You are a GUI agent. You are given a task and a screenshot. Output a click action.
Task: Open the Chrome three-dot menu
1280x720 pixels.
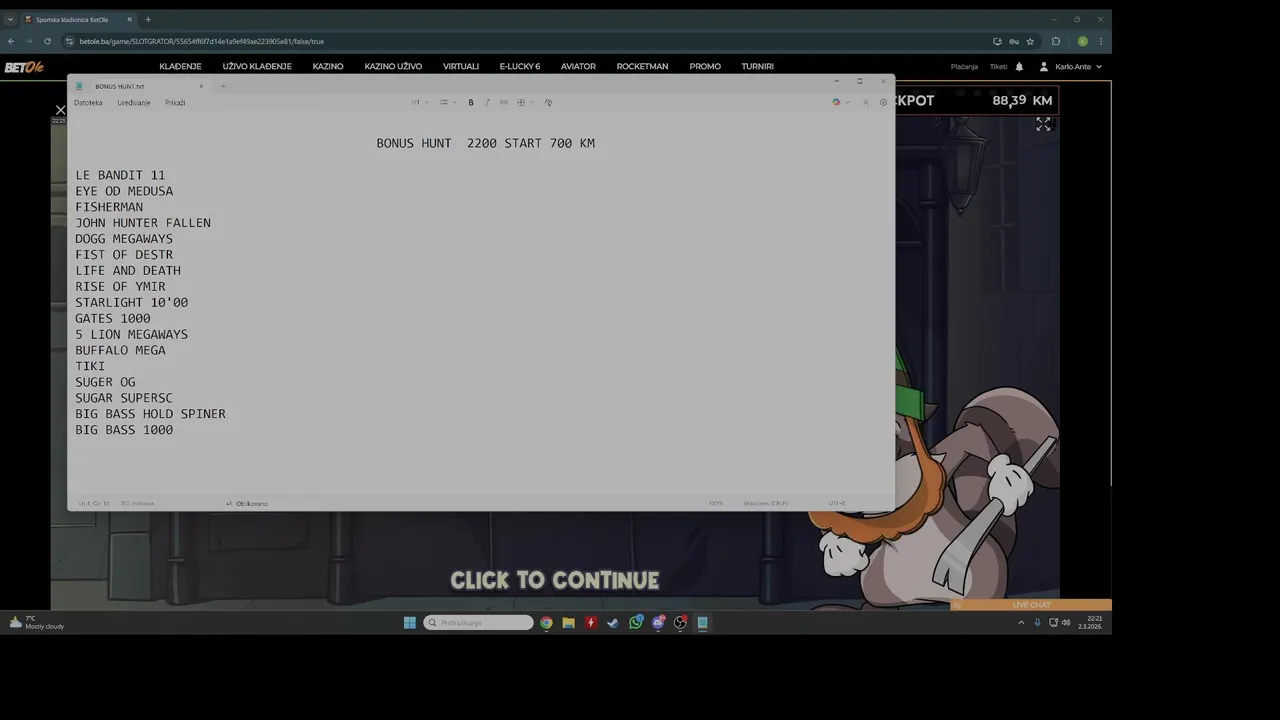(x=1101, y=41)
